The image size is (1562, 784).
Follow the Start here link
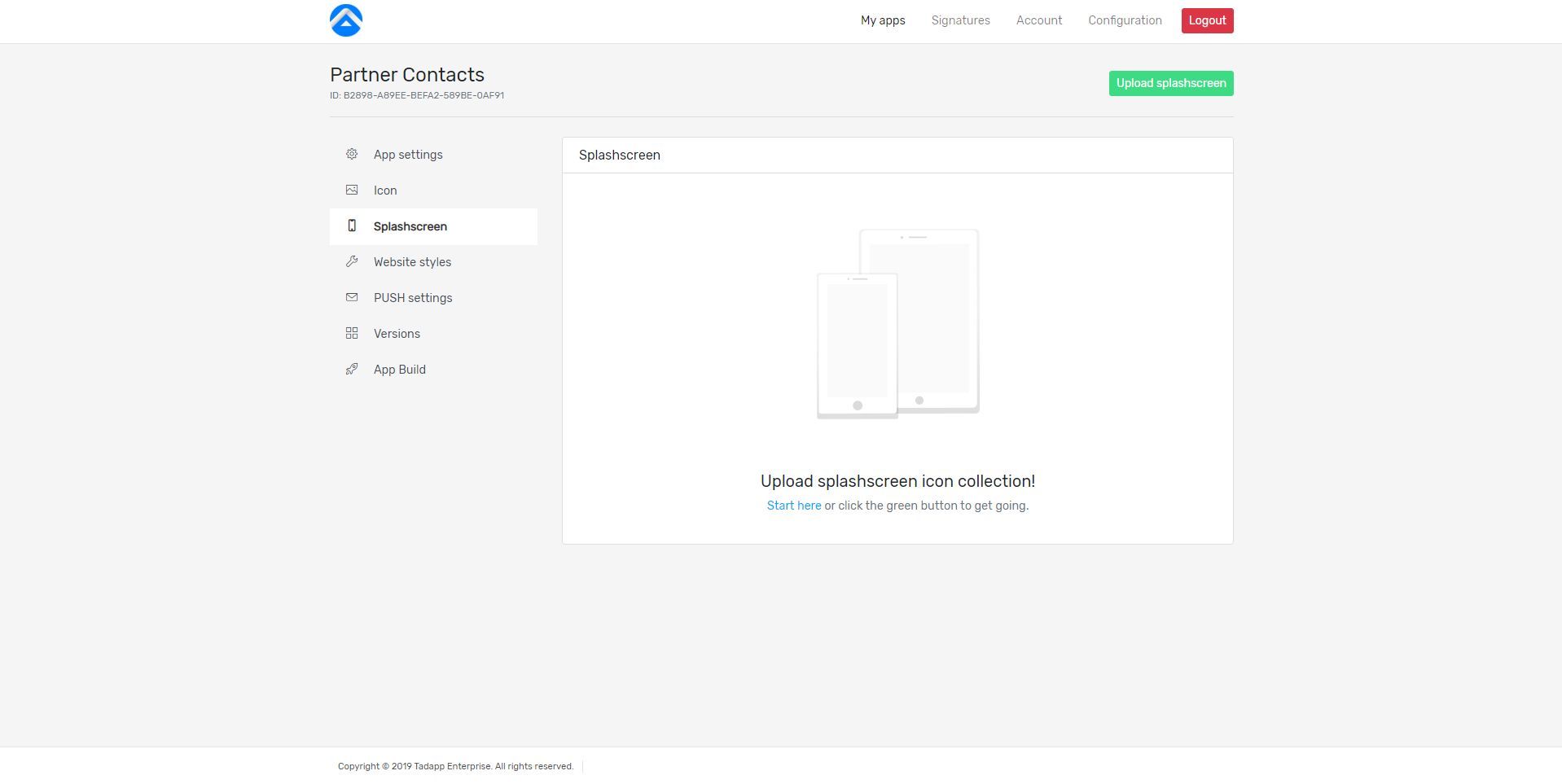tap(793, 506)
